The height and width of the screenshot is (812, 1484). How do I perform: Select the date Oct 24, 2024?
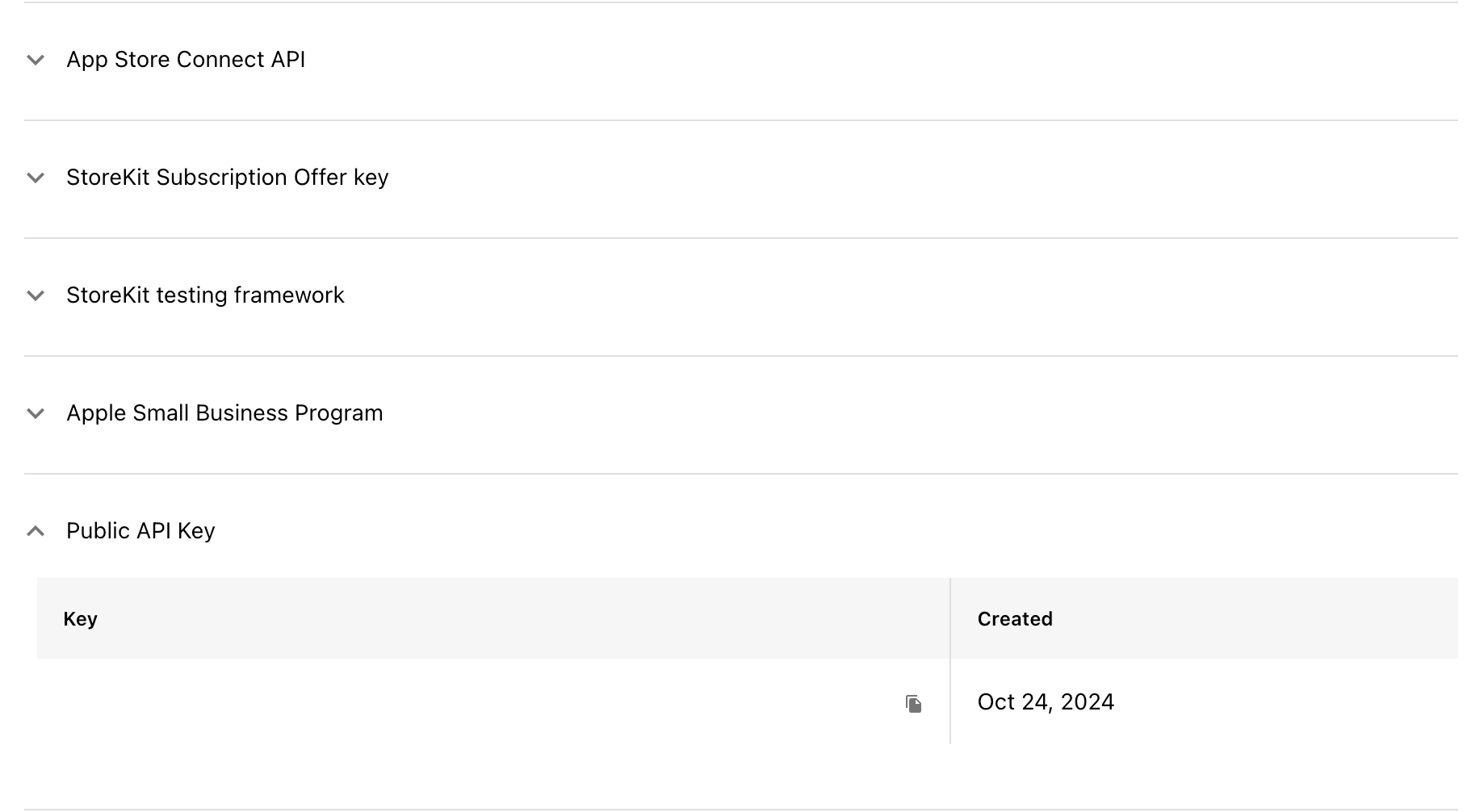click(1046, 701)
